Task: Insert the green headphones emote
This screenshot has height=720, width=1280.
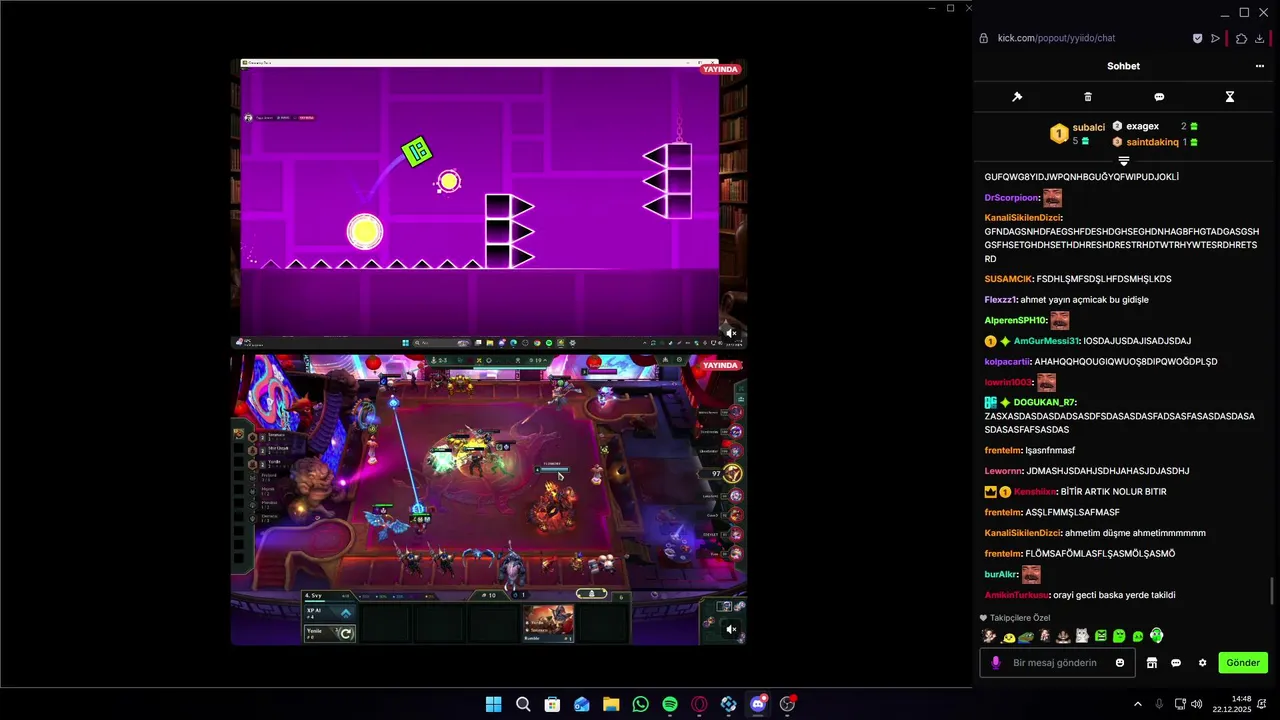Action: click(x=1156, y=636)
